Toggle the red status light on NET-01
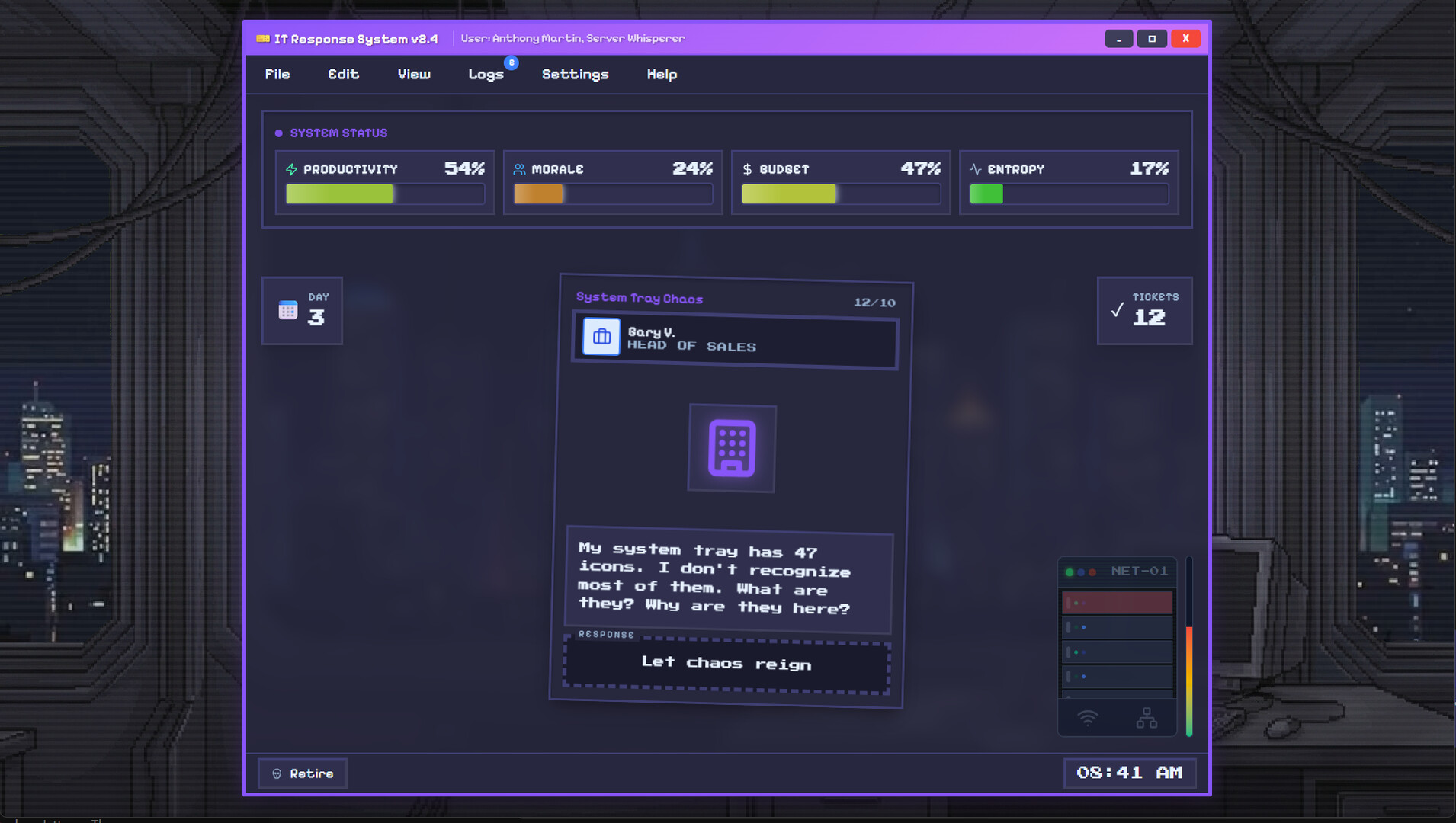The width and height of the screenshot is (1456, 823). (1092, 572)
